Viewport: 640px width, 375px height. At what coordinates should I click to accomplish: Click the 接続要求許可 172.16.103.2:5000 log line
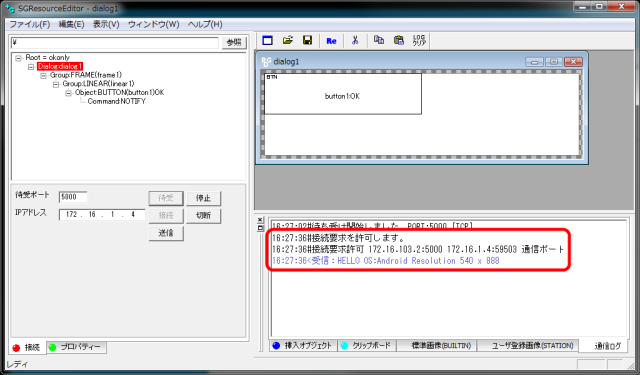[x=418, y=249]
